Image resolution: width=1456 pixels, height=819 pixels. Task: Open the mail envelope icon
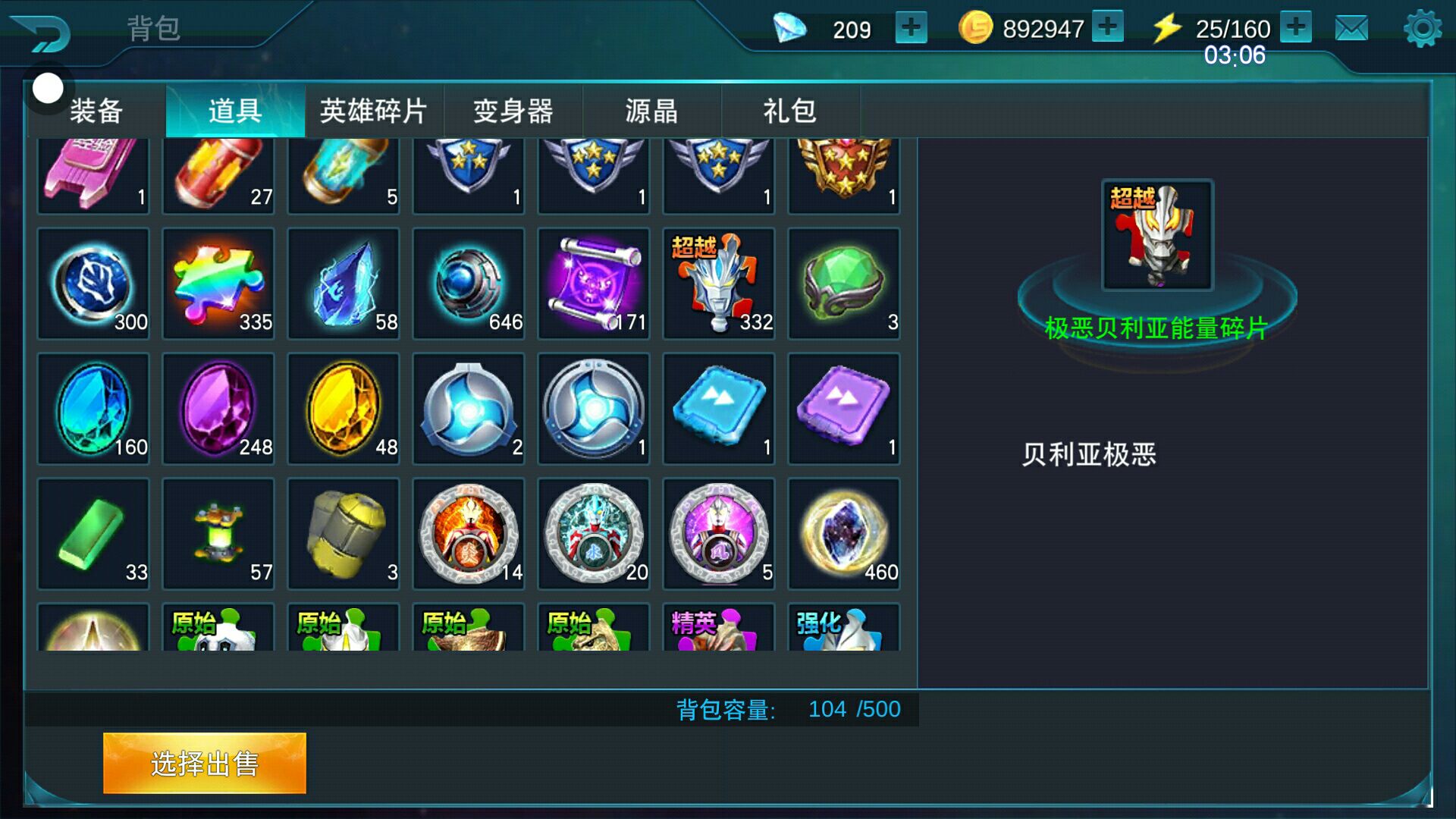pyautogui.click(x=1351, y=29)
